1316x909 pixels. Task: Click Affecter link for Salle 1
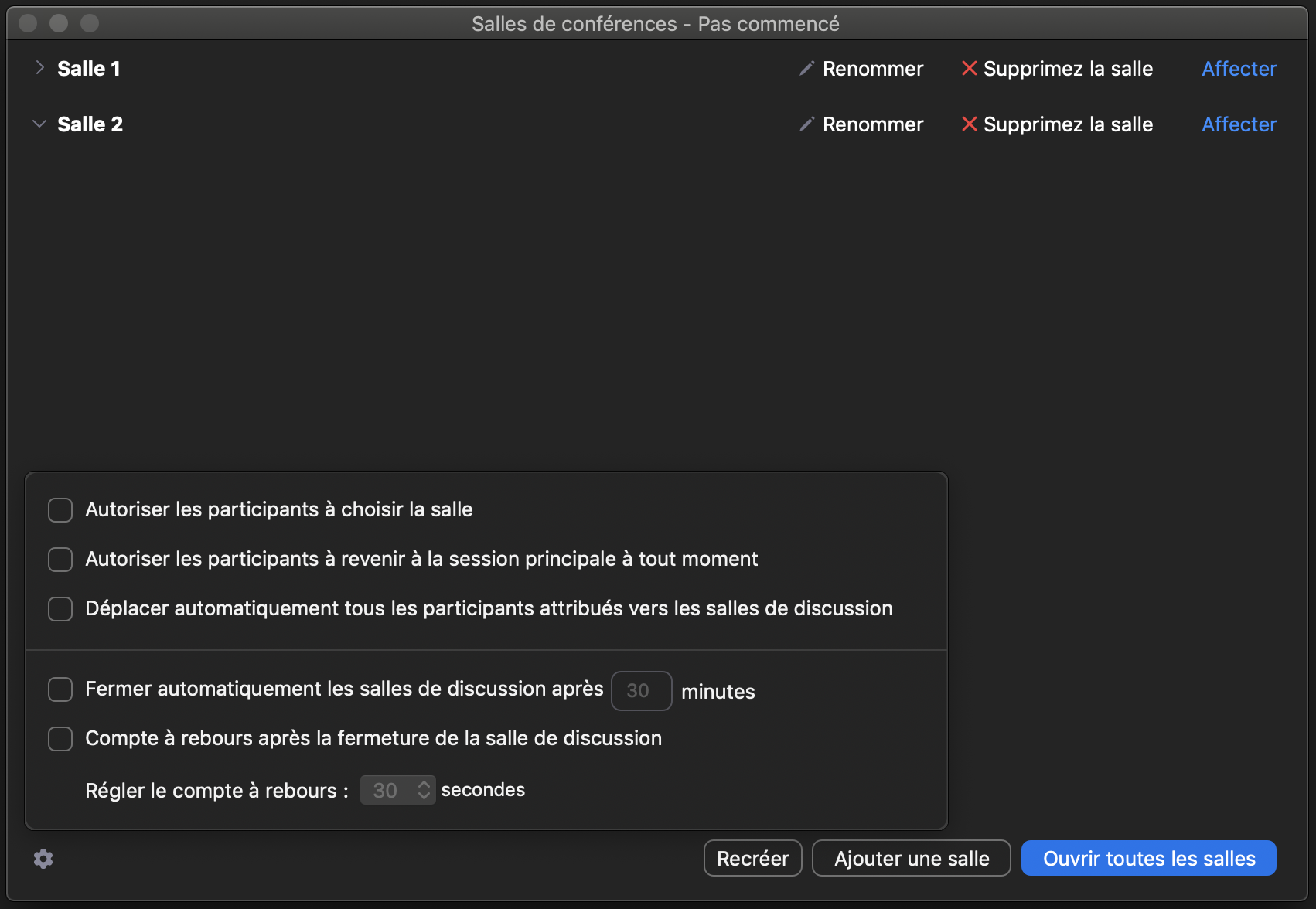tap(1239, 69)
